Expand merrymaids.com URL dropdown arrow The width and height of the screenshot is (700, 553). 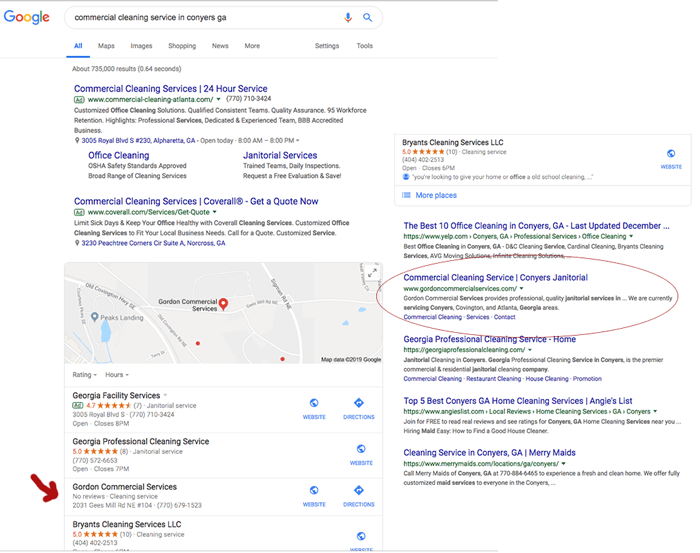pos(563,464)
